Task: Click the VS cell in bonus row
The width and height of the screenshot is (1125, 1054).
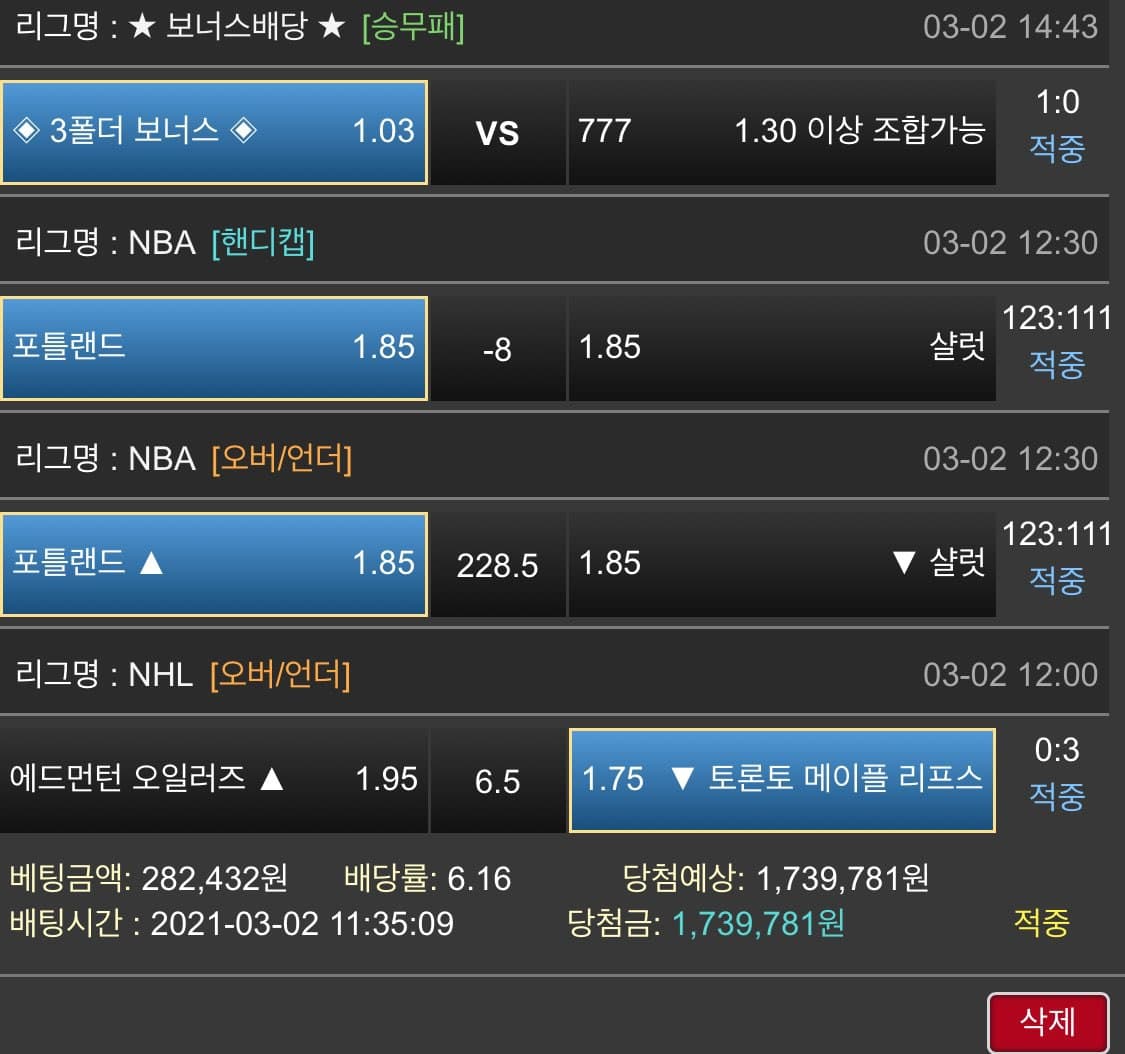Action: (x=497, y=133)
